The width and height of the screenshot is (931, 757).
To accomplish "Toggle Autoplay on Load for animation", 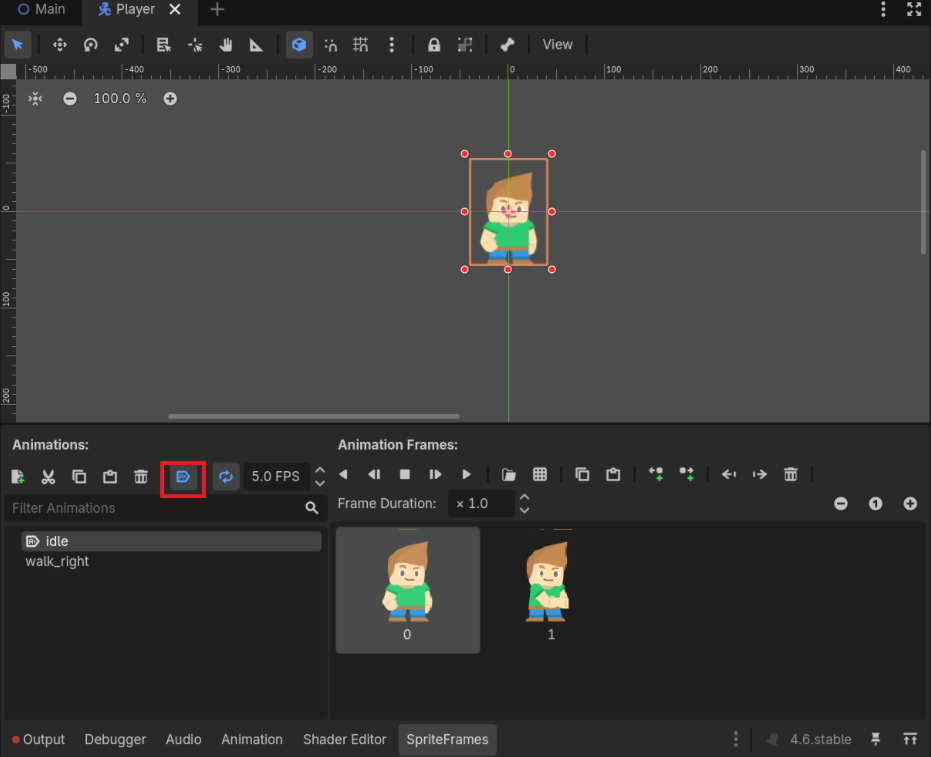I will [183, 477].
